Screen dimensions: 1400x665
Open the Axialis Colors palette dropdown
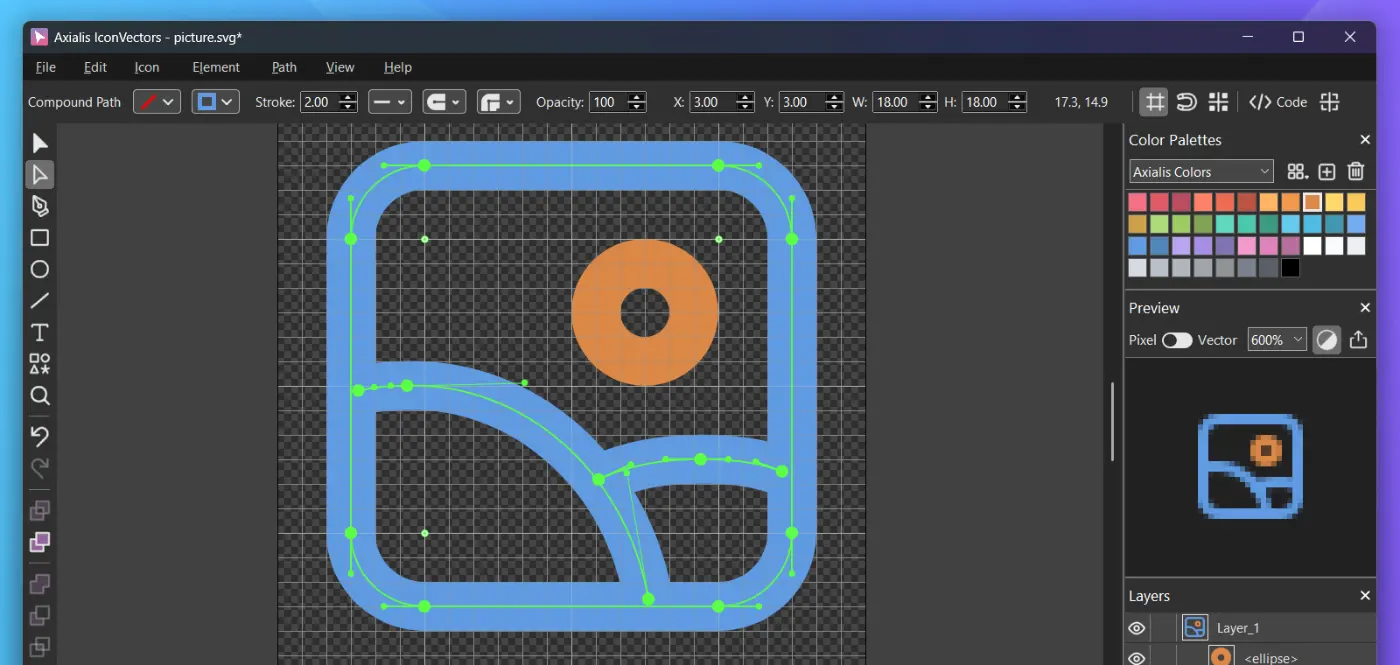(x=1201, y=172)
